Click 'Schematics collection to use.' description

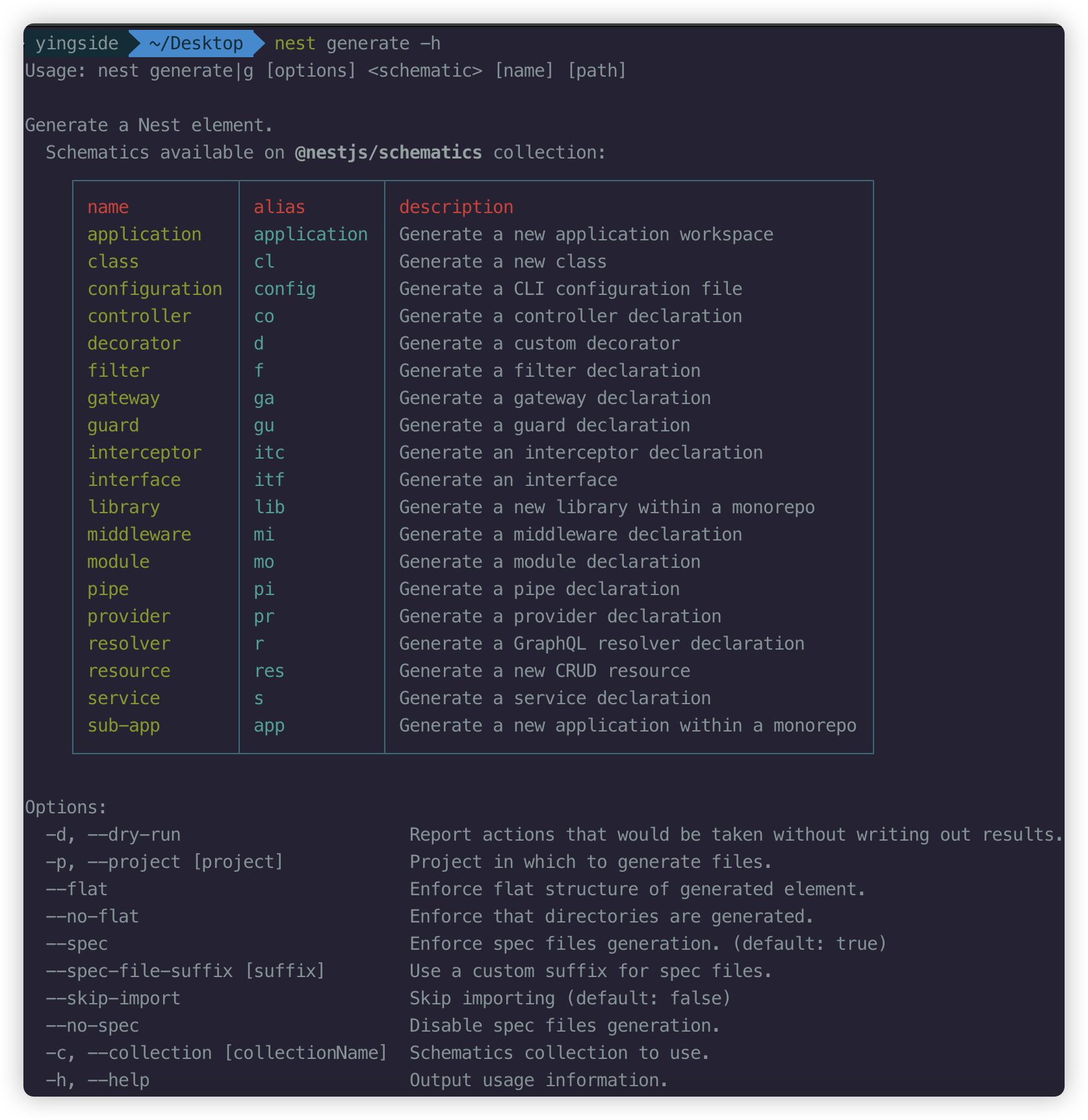[560, 1053]
